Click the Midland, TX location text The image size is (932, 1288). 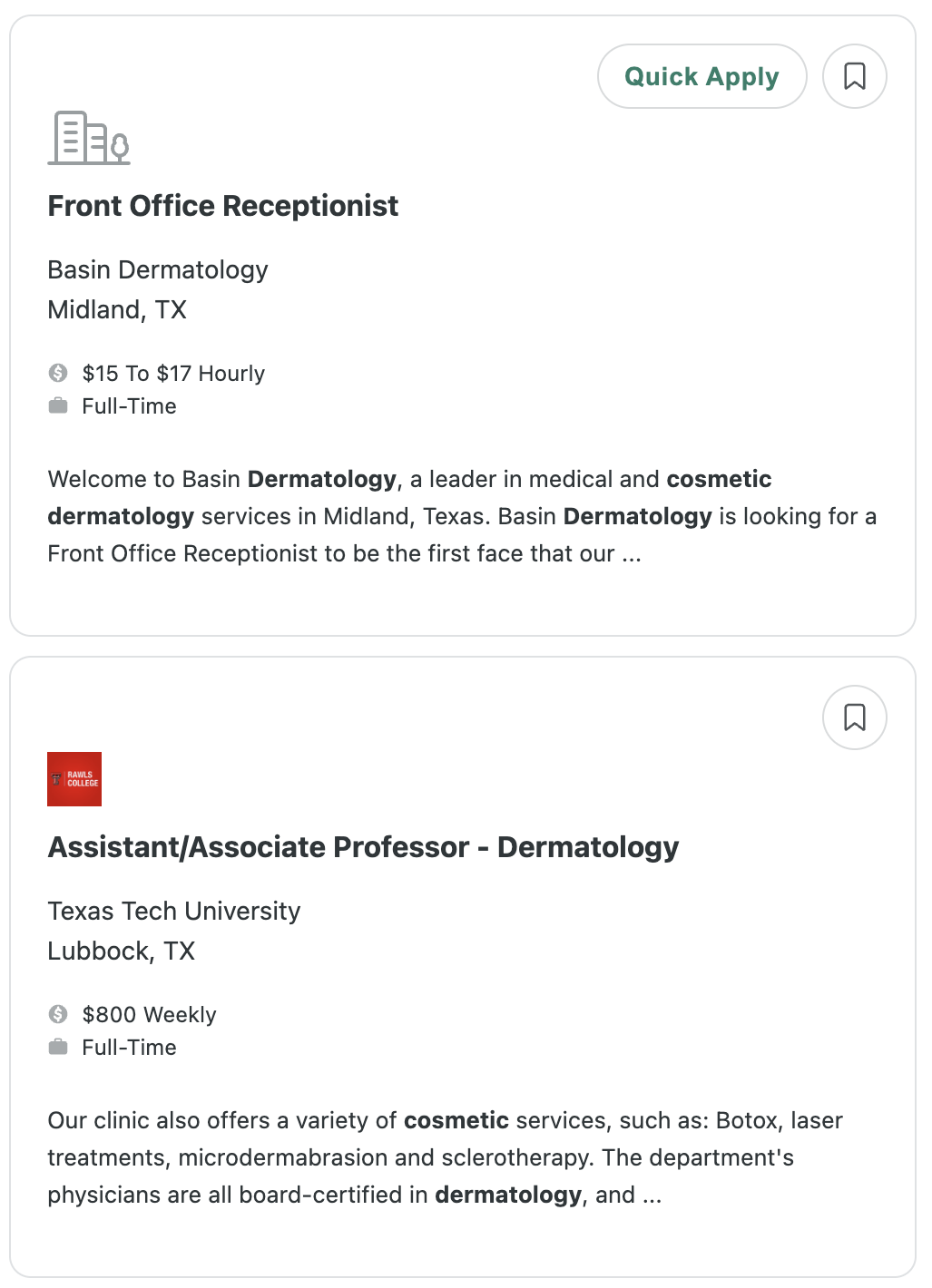coord(117,310)
